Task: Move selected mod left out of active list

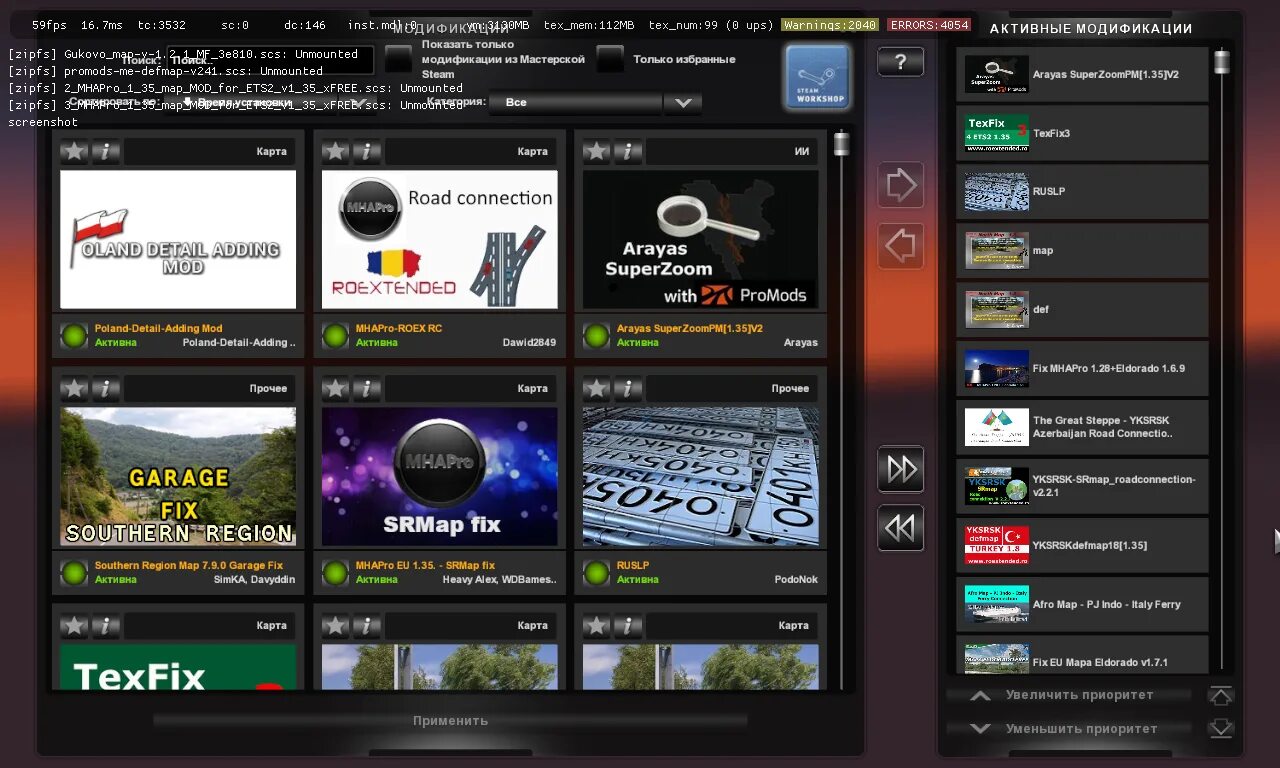Action: coord(900,245)
